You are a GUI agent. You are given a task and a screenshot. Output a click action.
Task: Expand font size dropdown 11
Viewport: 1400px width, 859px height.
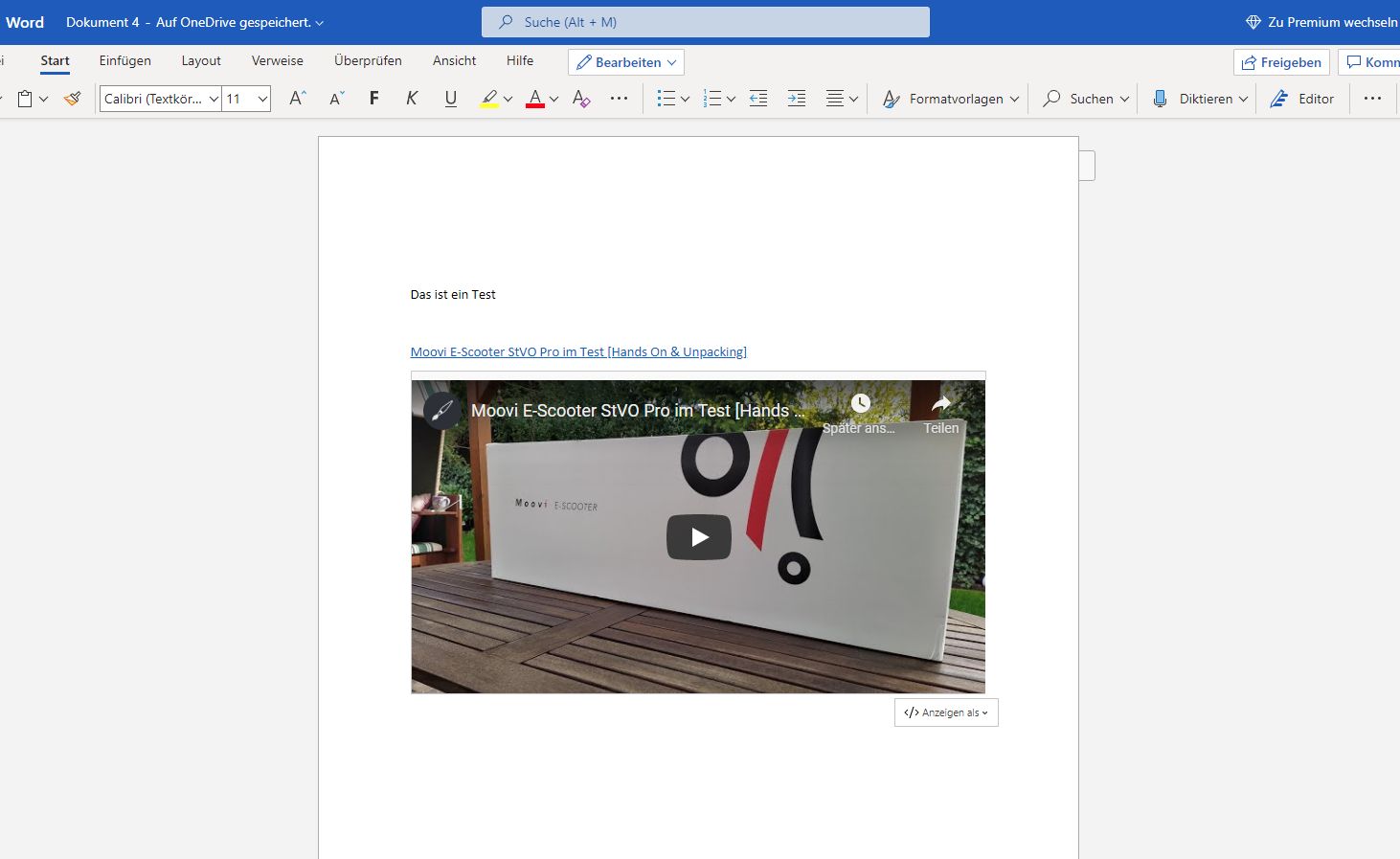262,99
